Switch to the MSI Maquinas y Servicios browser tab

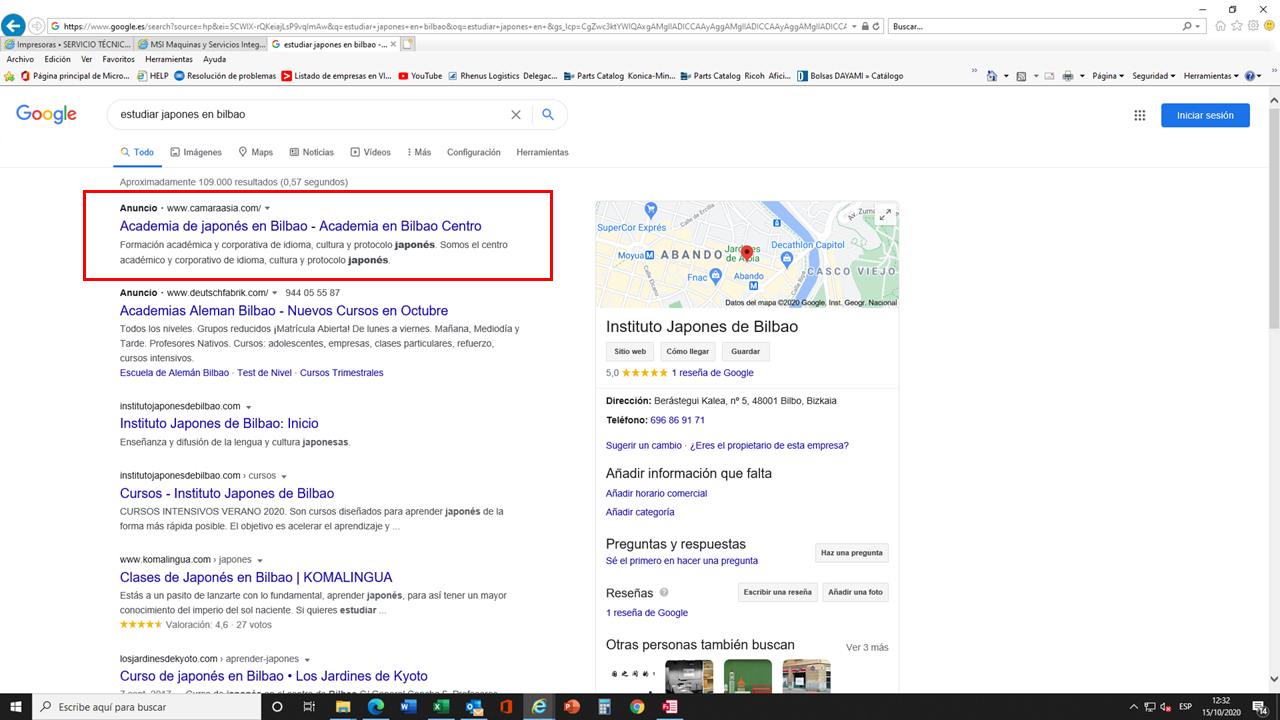coord(200,44)
